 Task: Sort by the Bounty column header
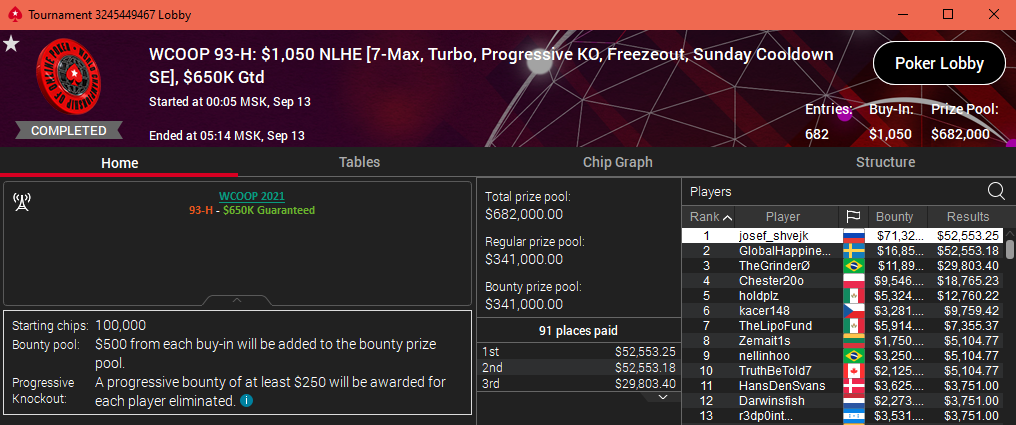tap(894, 216)
